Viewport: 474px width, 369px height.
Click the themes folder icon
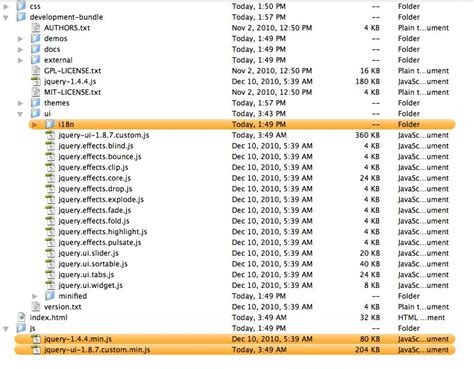(x=35, y=102)
